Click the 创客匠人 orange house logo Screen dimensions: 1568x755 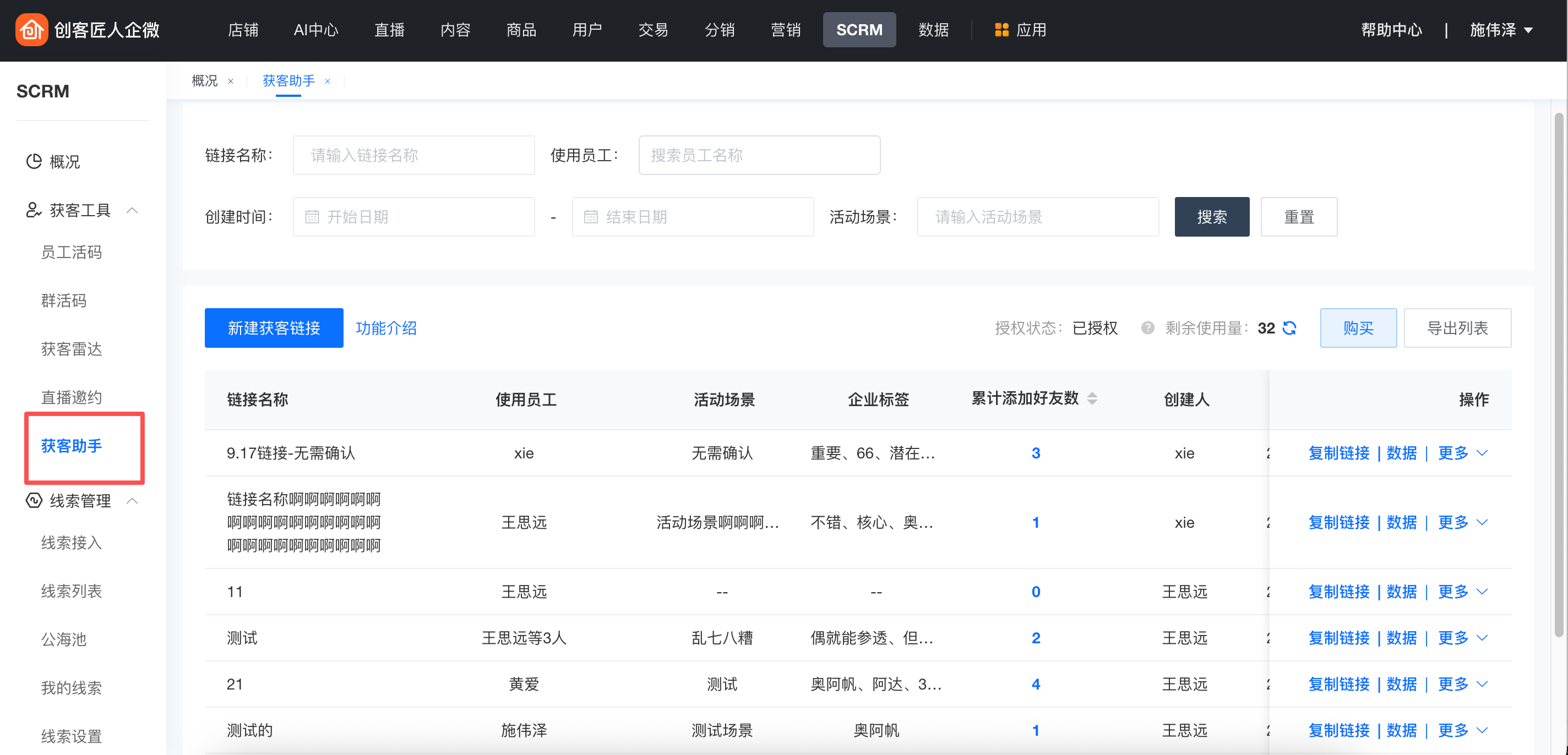[31, 30]
